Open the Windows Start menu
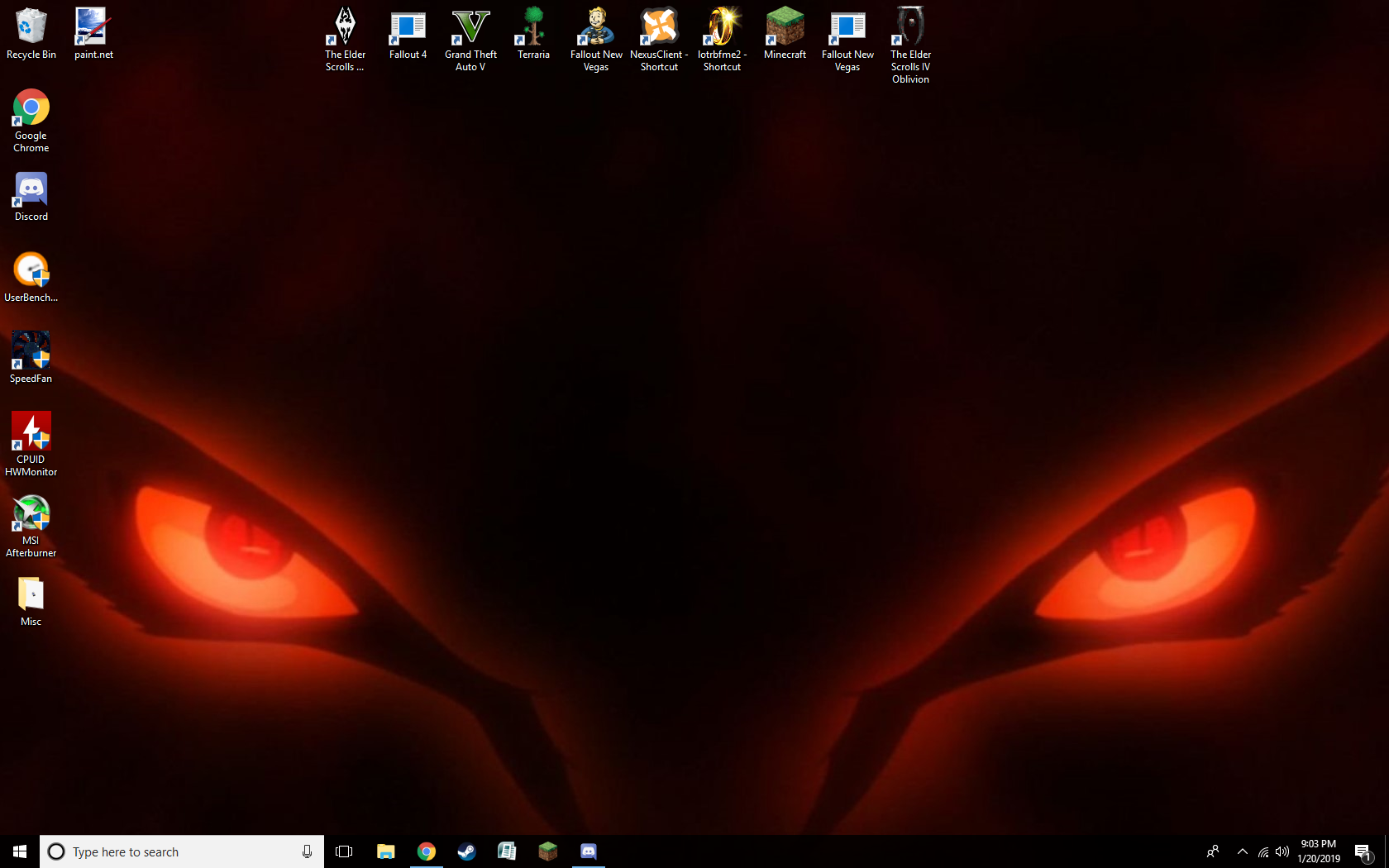 20,851
